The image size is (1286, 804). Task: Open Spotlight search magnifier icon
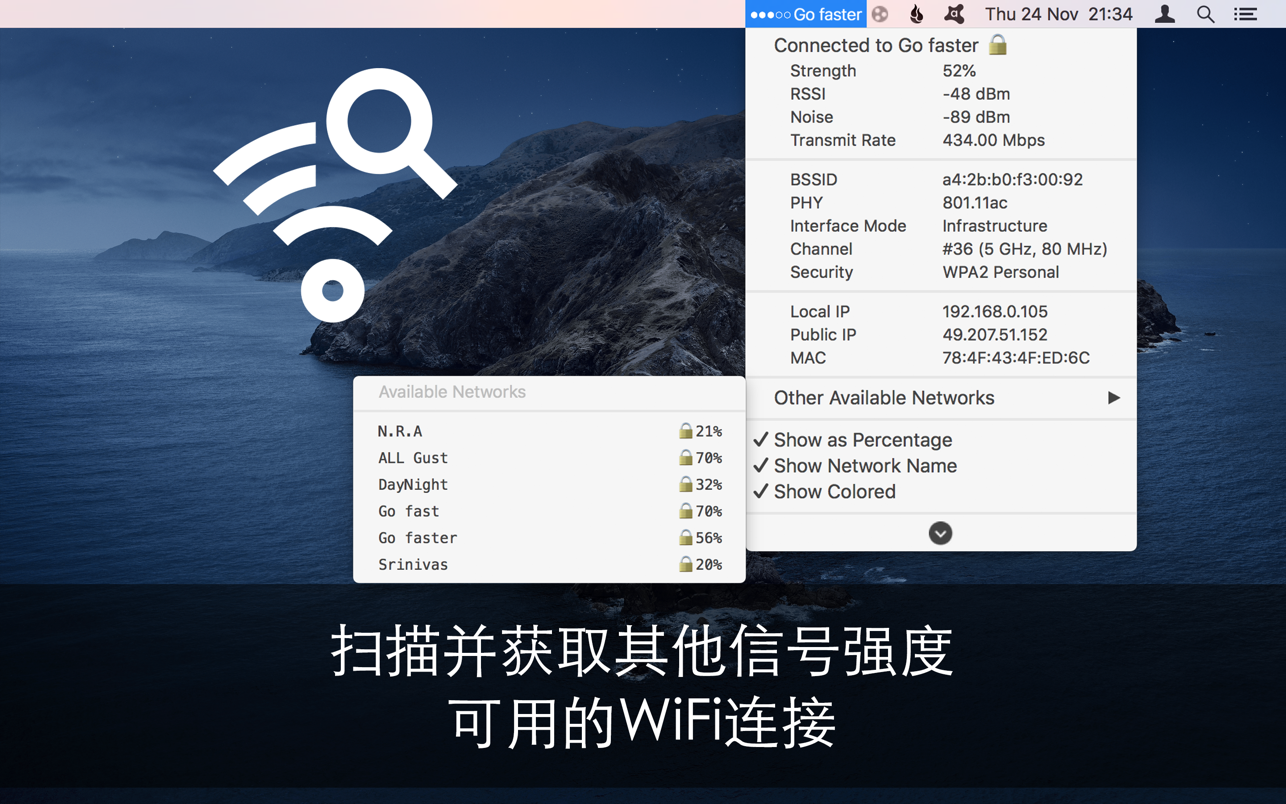[1206, 14]
